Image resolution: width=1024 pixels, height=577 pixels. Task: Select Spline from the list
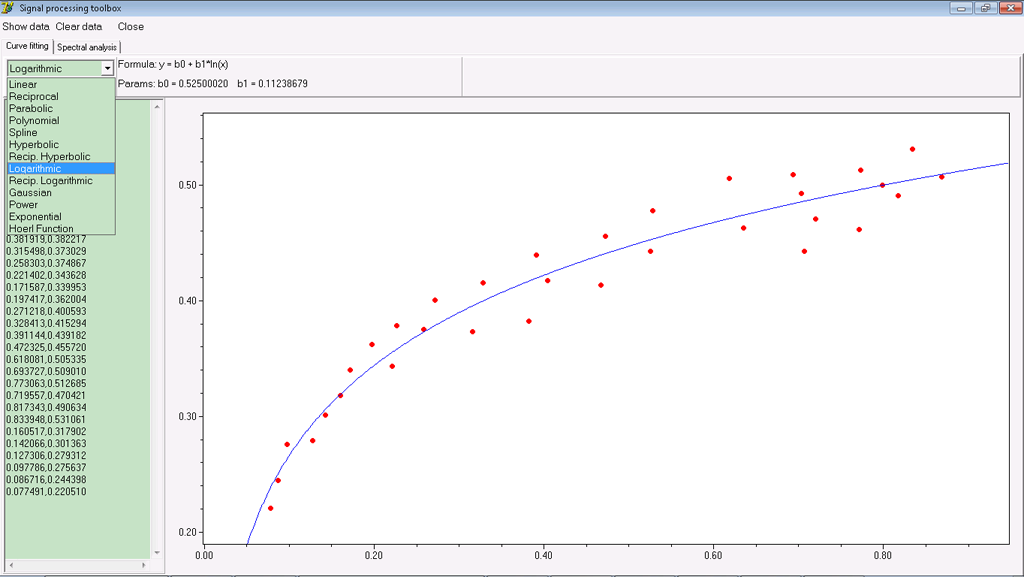click(23, 132)
